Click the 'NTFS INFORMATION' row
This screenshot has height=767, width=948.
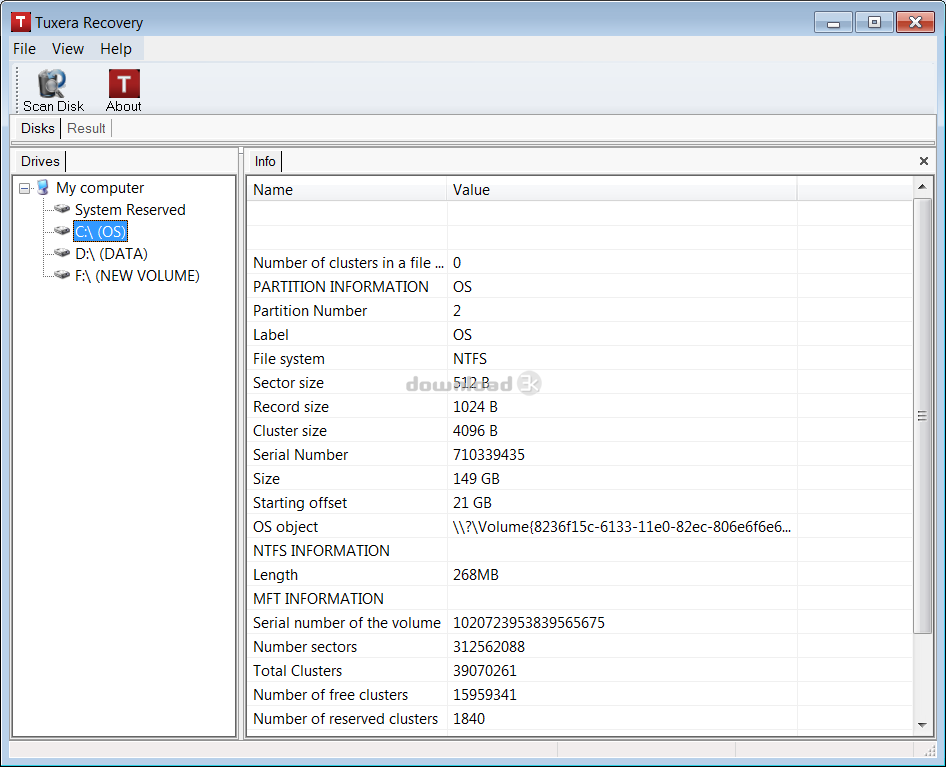(579, 551)
